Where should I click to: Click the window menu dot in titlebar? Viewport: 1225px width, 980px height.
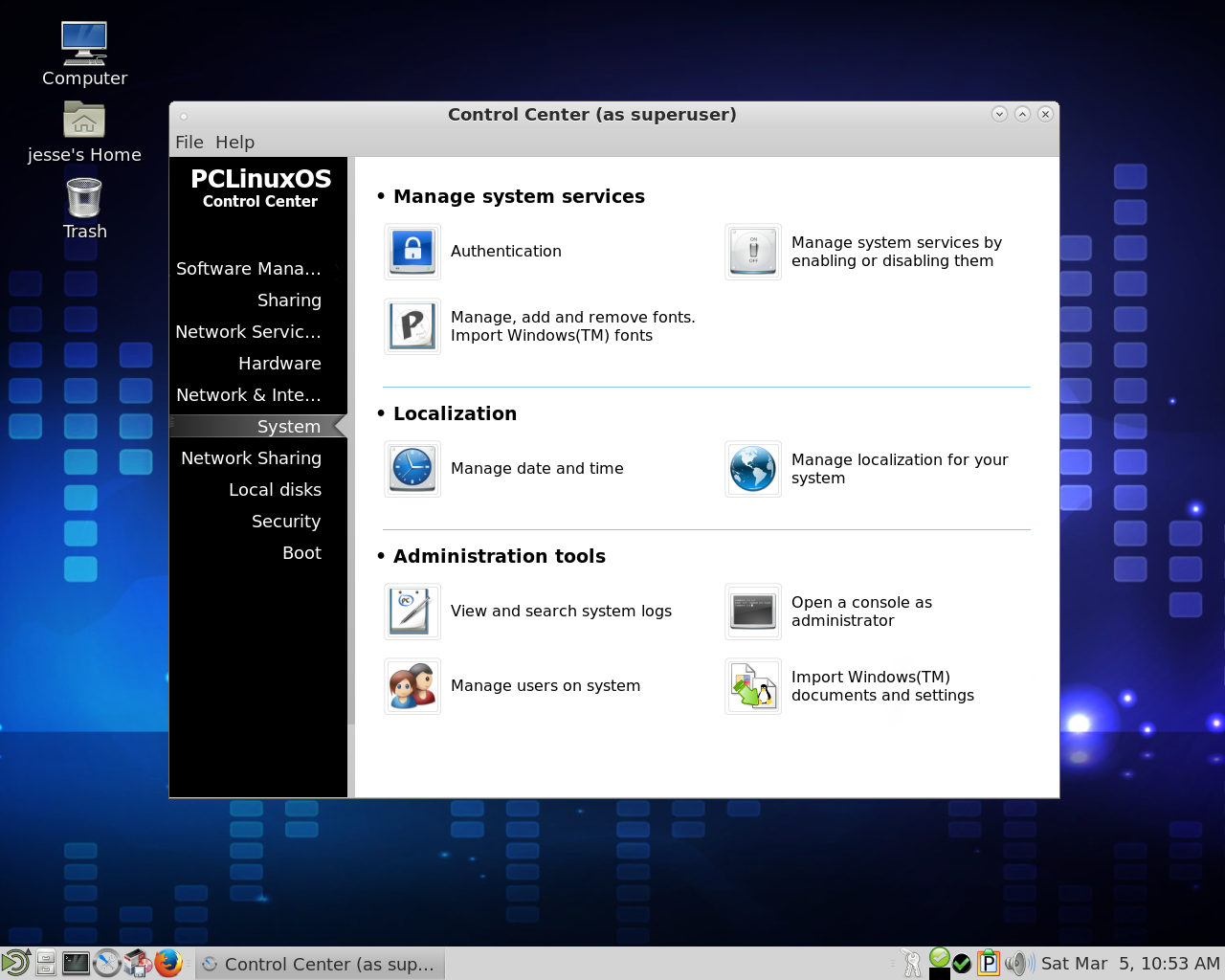tap(184, 116)
